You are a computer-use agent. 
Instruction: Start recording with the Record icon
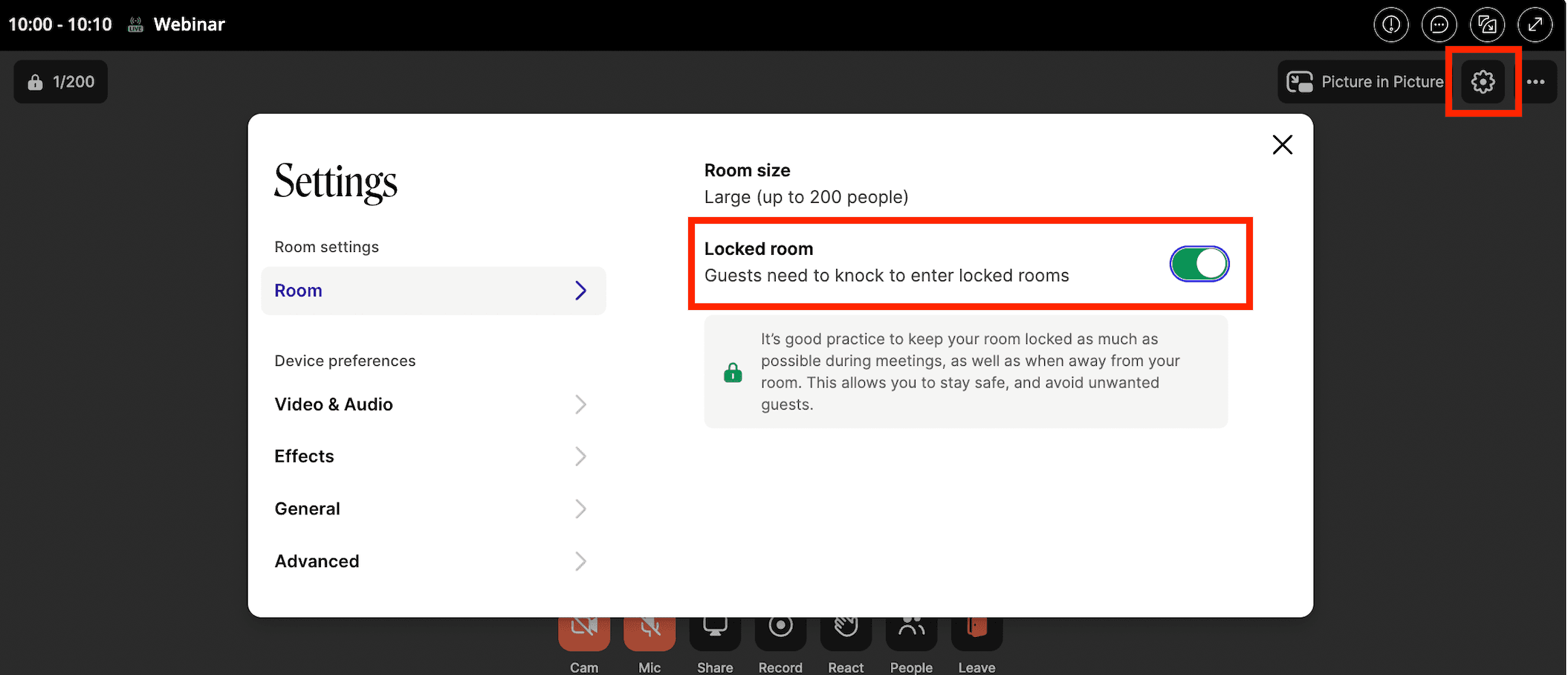click(x=780, y=629)
